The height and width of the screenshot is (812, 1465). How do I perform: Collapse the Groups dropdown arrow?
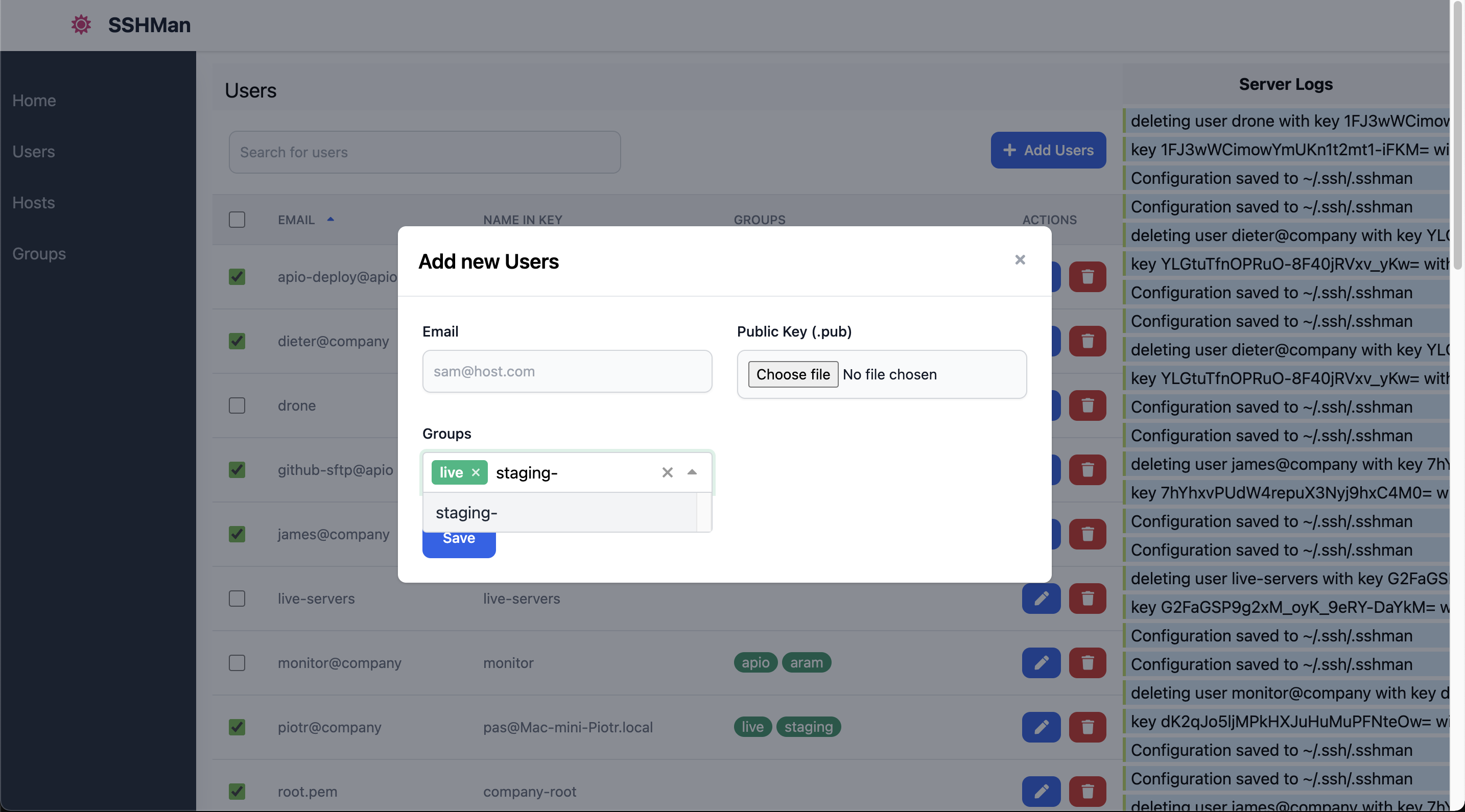(692, 472)
